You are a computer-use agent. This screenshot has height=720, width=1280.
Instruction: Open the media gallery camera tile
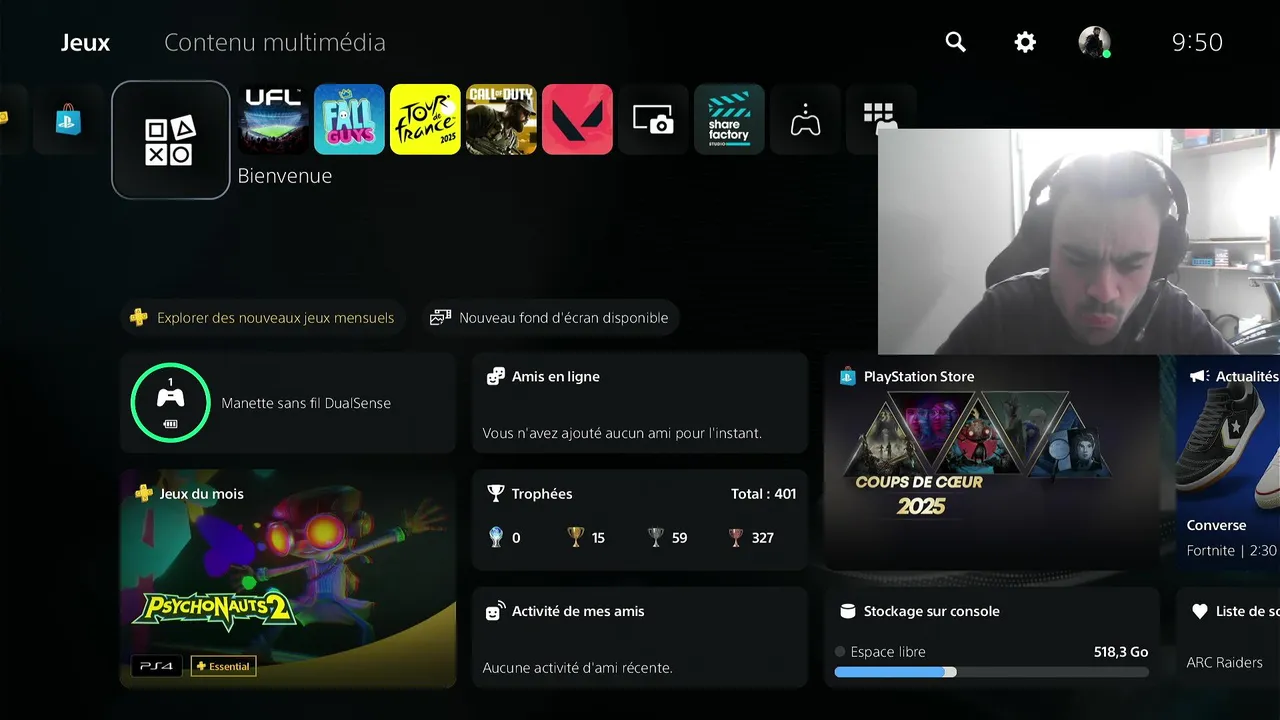(653, 119)
